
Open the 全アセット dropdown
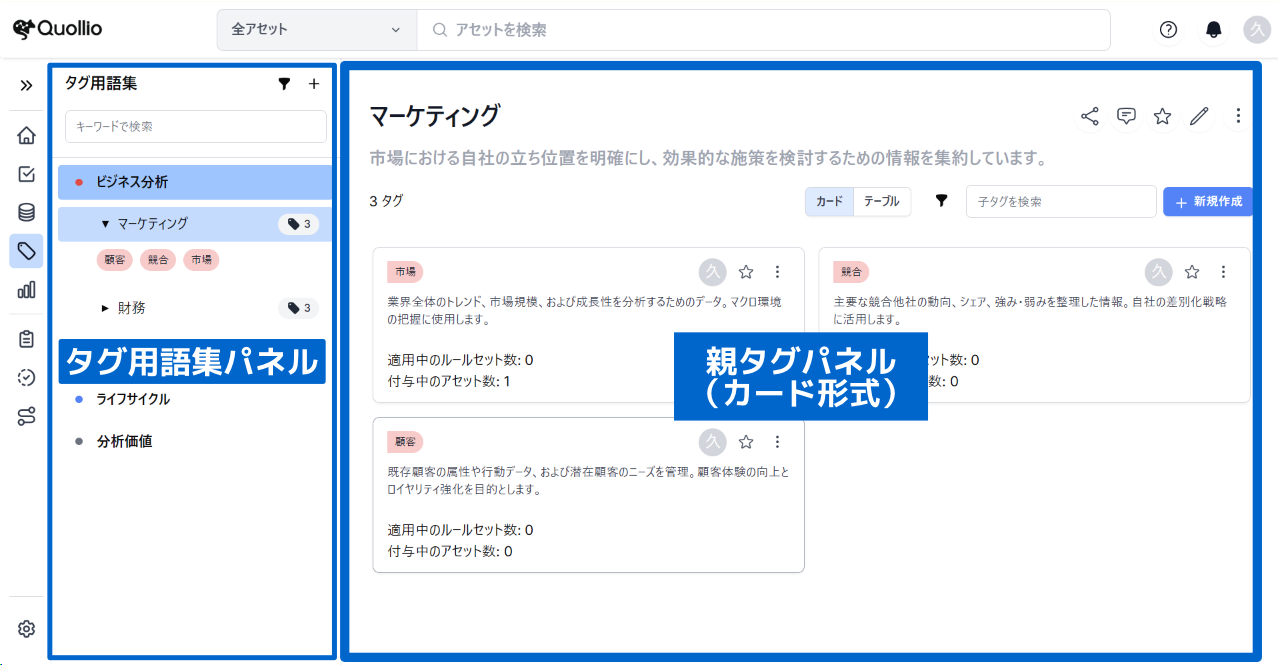click(x=317, y=30)
